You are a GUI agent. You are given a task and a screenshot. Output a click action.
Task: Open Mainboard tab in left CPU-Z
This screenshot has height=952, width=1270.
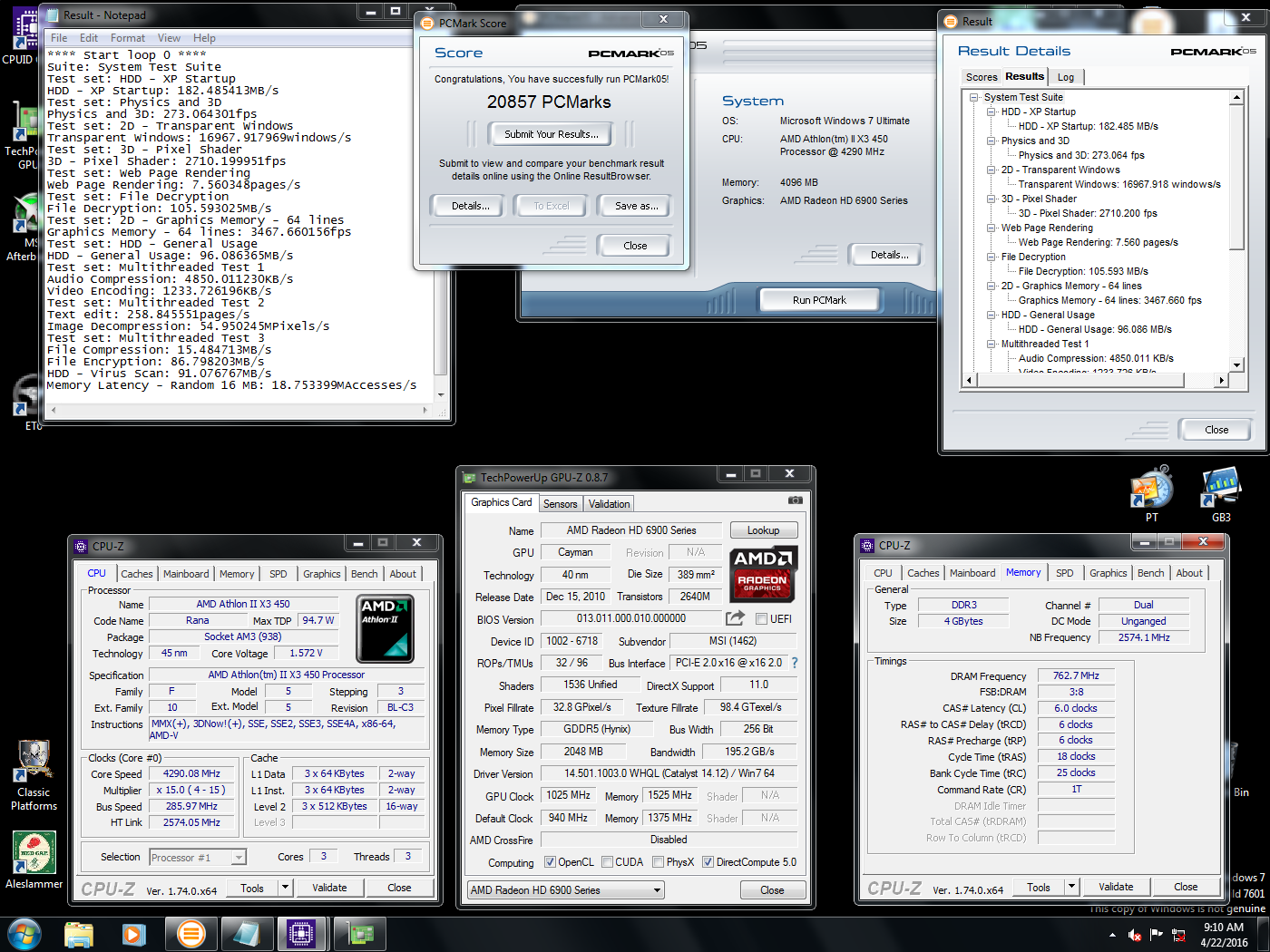[x=186, y=574]
